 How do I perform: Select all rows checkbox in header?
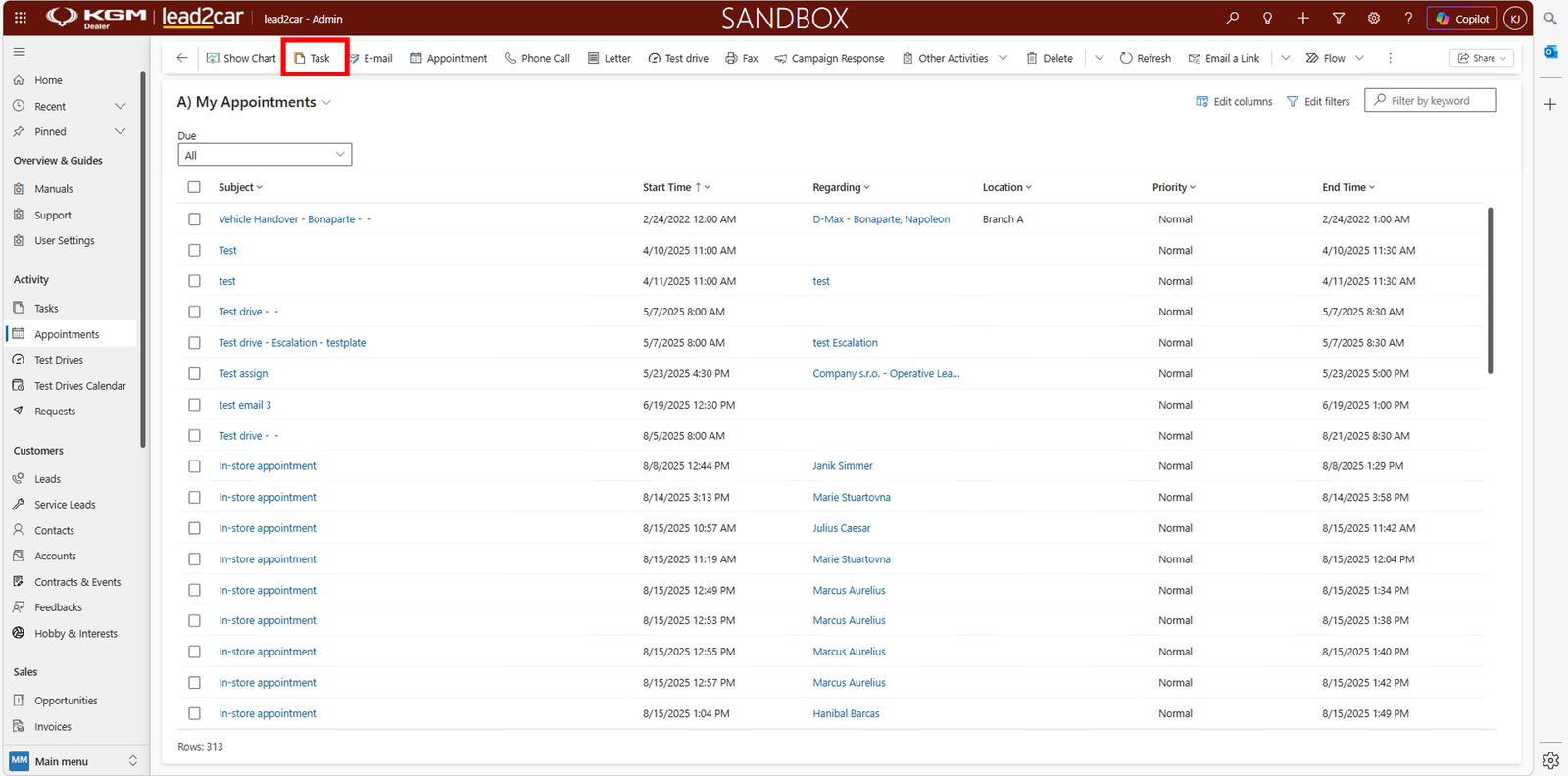(x=194, y=187)
